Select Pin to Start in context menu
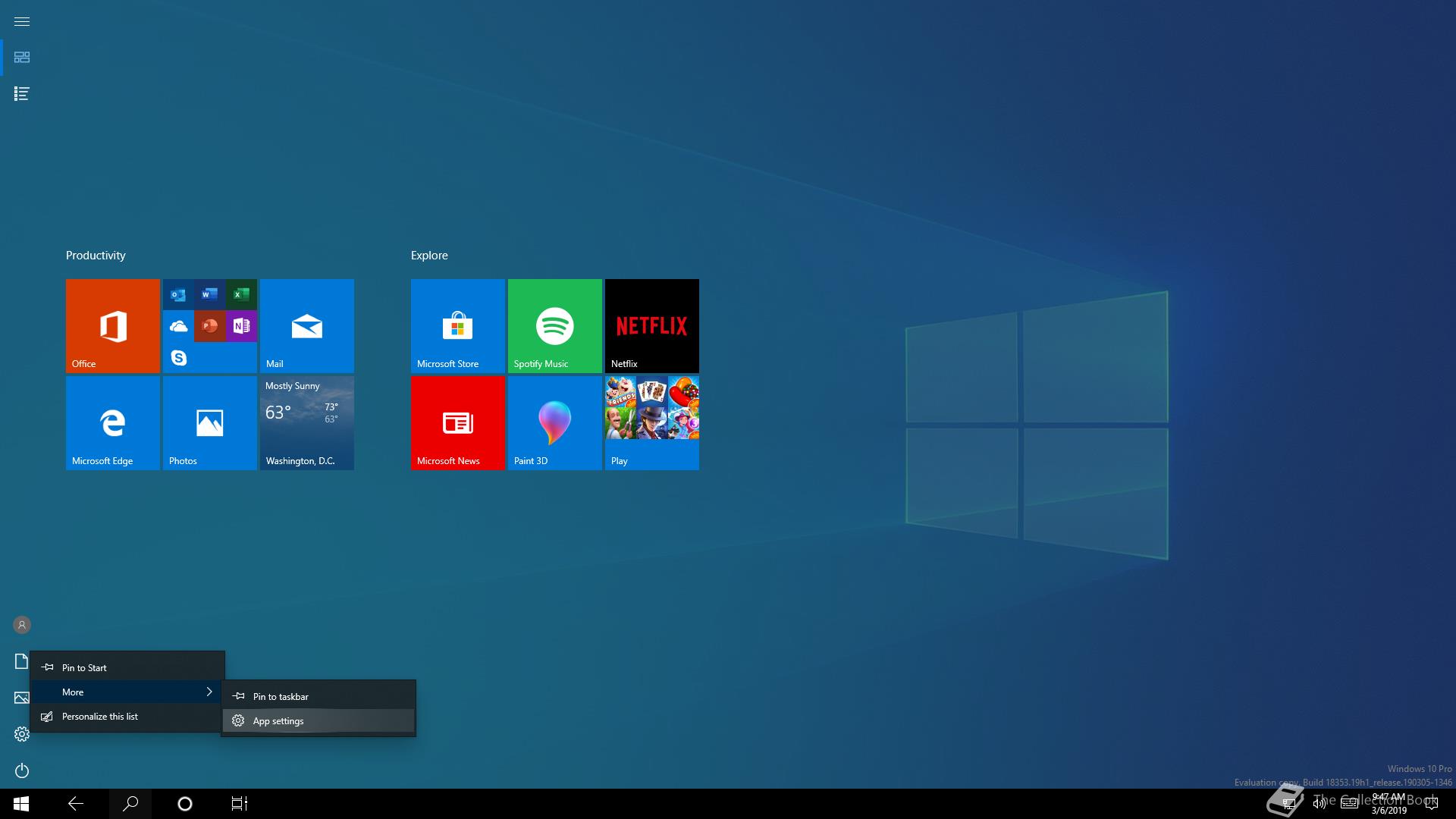The height and width of the screenshot is (819, 1456). [127, 667]
